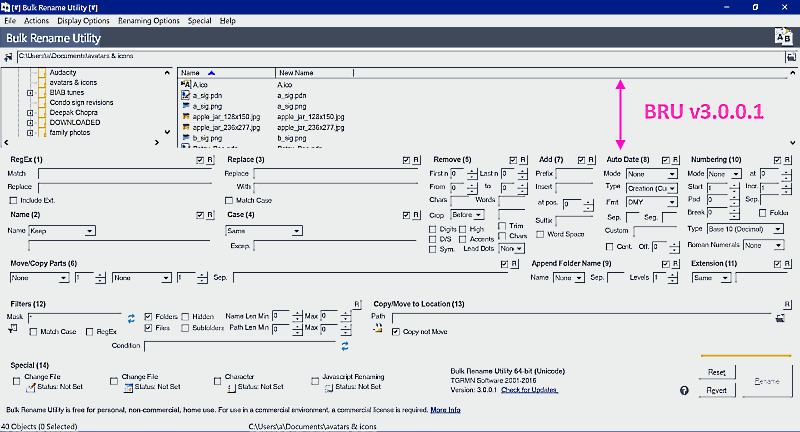The width and height of the screenshot is (800, 432).
Task: Enable Trim checkbox in Remove section
Action: tap(502, 225)
